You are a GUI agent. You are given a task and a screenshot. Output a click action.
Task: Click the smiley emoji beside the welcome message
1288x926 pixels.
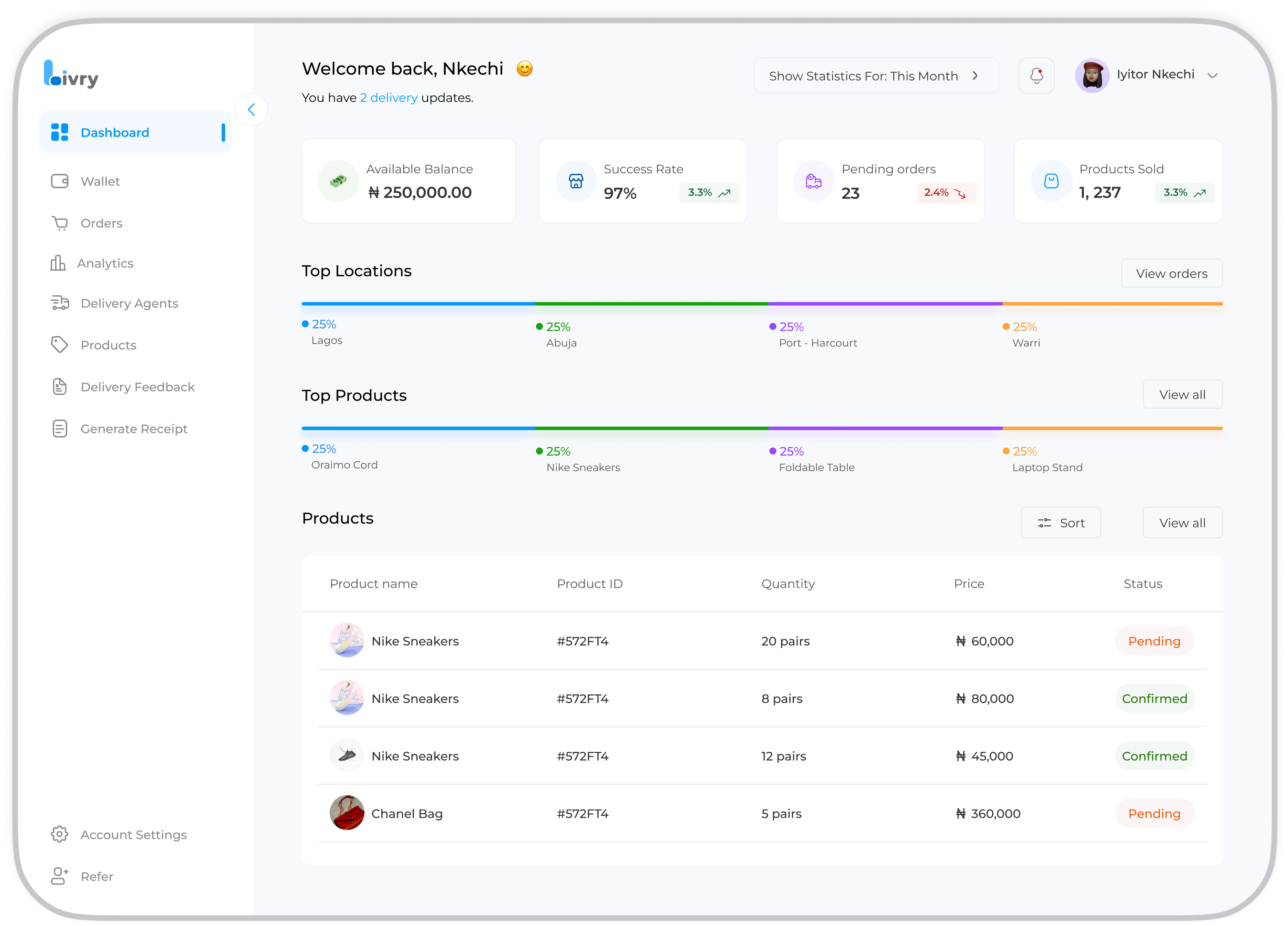(525, 69)
